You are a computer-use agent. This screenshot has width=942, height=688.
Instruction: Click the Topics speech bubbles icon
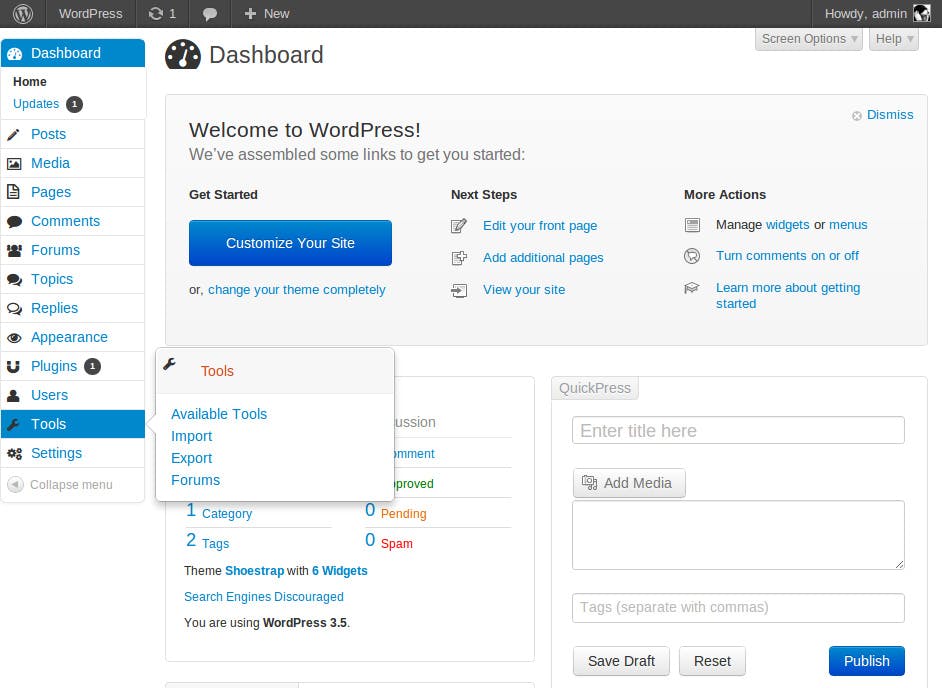14,279
